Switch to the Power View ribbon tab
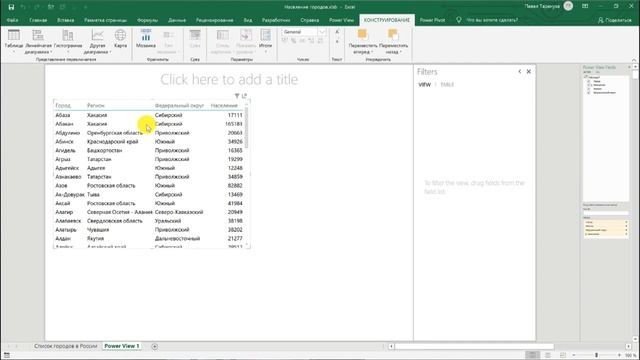The width and height of the screenshot is (640, 360). tap(341, 20)
